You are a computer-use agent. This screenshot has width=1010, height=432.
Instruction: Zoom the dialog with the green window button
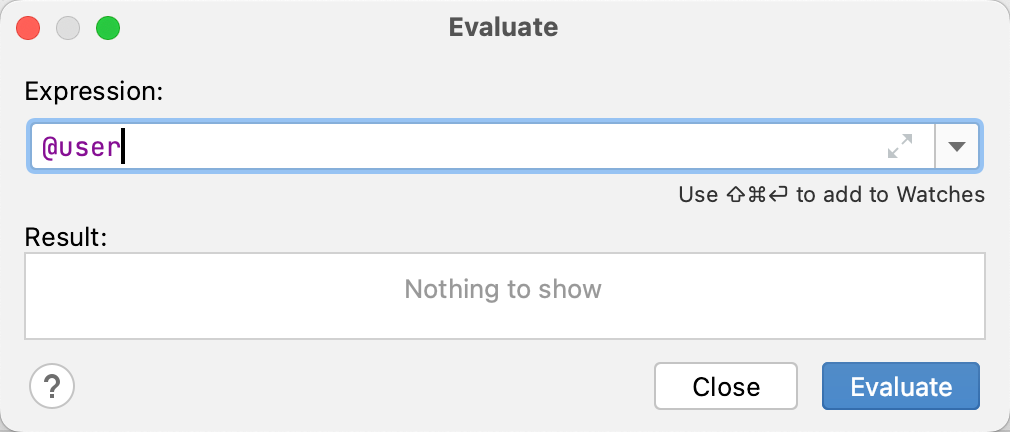tap(107, 27)
